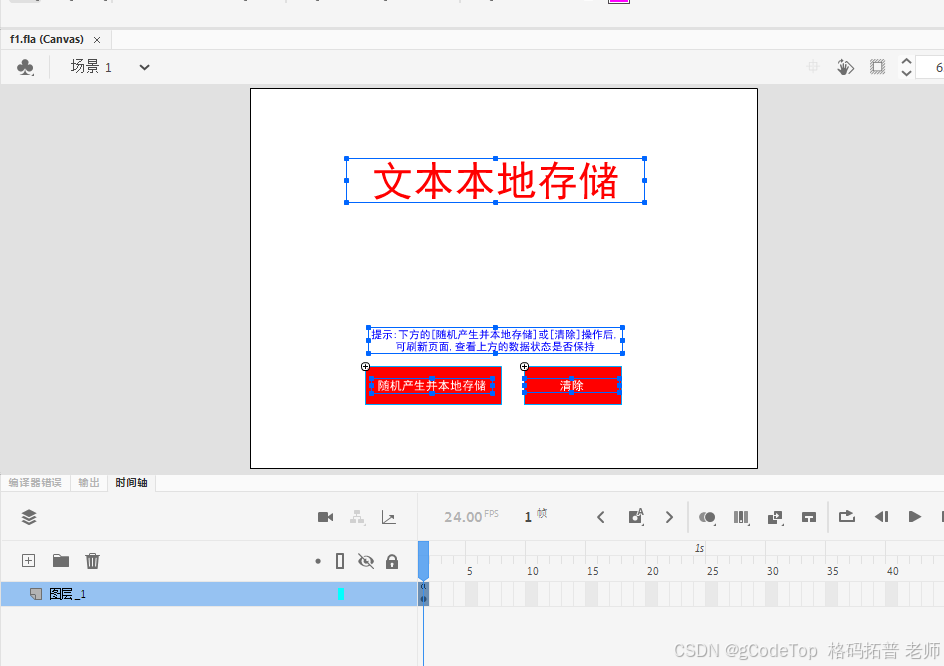This screenshot has width=944, height=666.
Task: Go to previous keyframe arrow
Action: pos(600,517)
